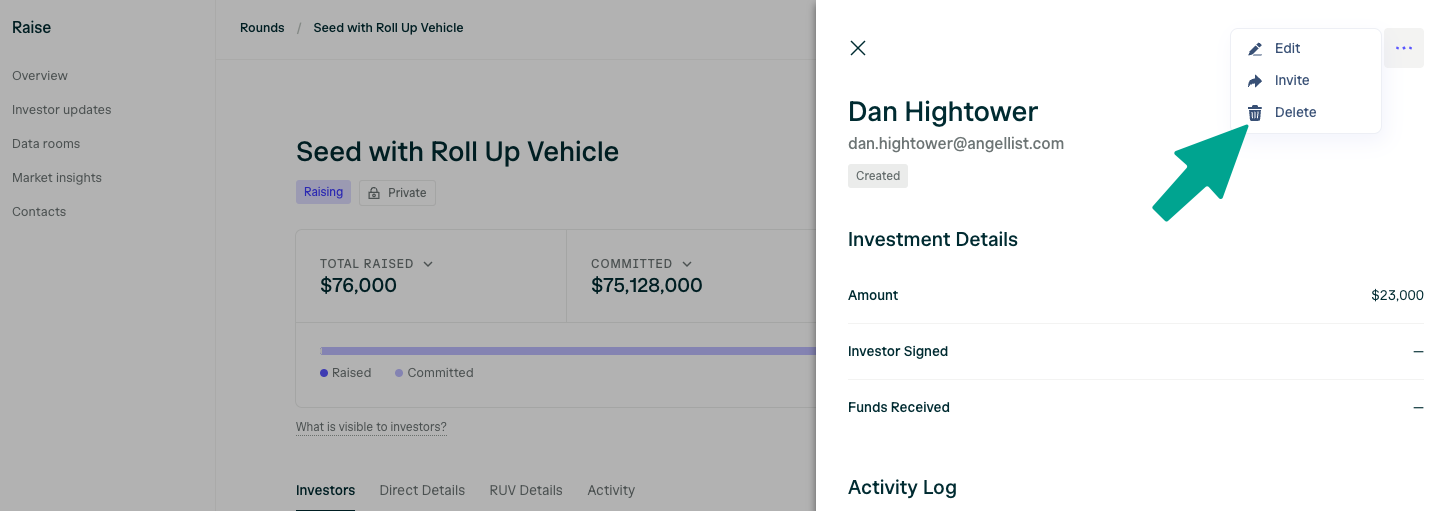Viewport: 1451px width, 511px height.
Task: Open Investor updates in sidebar
Action: 62,110
